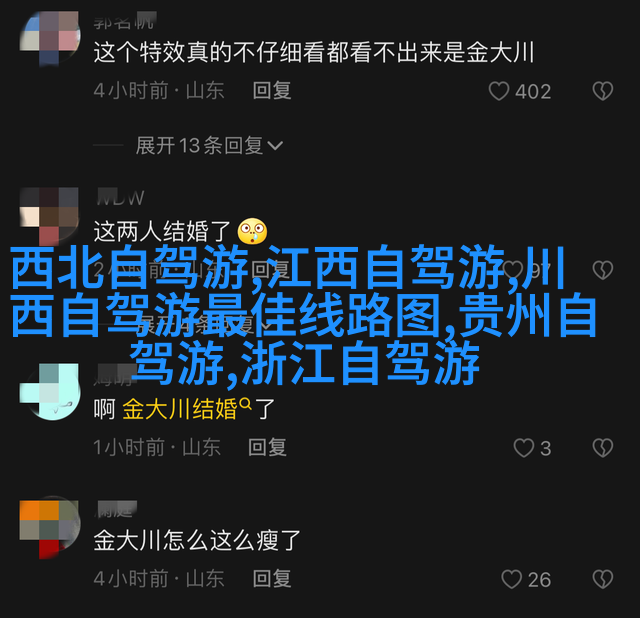
Task: Open the orange avatar of last commenter
Action: [x=50, y=529]
